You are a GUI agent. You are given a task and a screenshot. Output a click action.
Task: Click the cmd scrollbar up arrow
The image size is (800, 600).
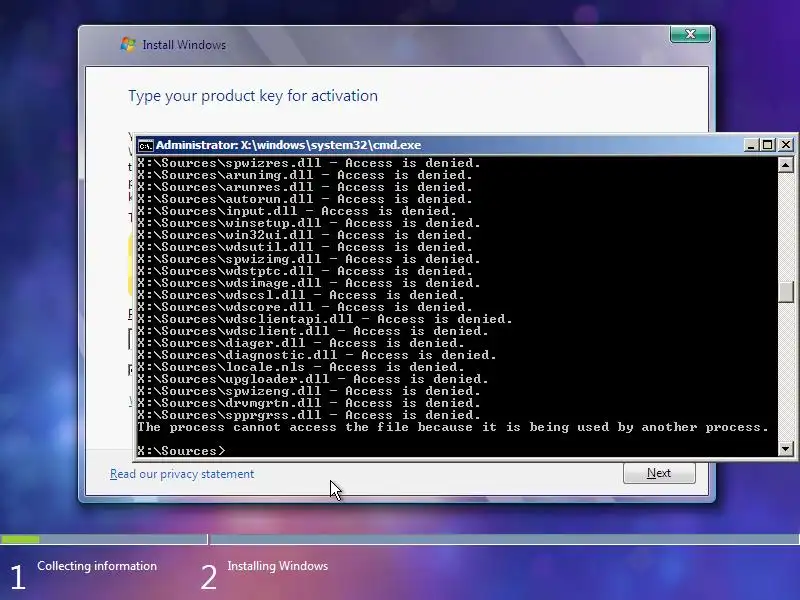coord(786,165)
